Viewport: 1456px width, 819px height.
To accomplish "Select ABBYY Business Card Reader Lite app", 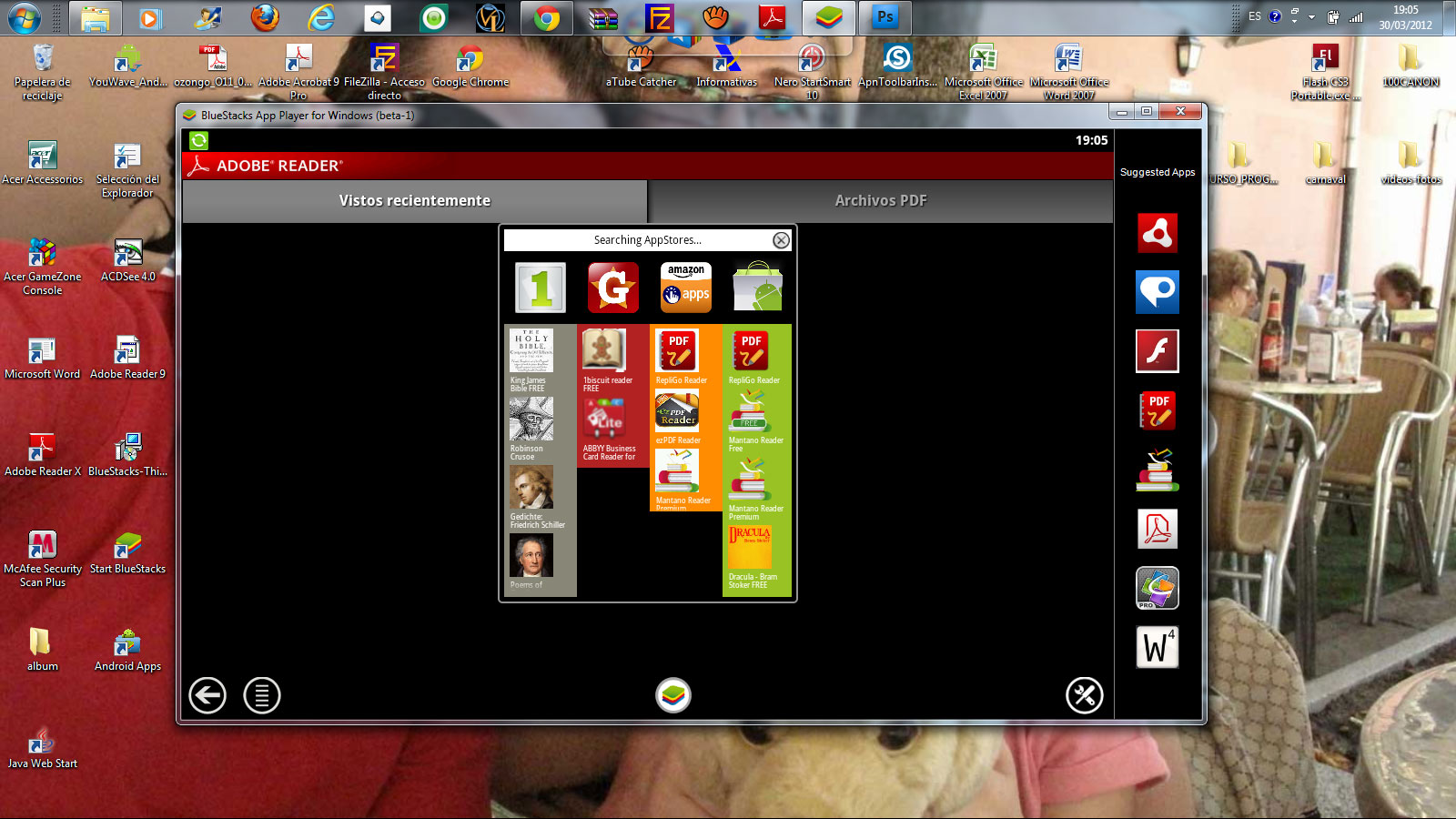I will [610, 429].
